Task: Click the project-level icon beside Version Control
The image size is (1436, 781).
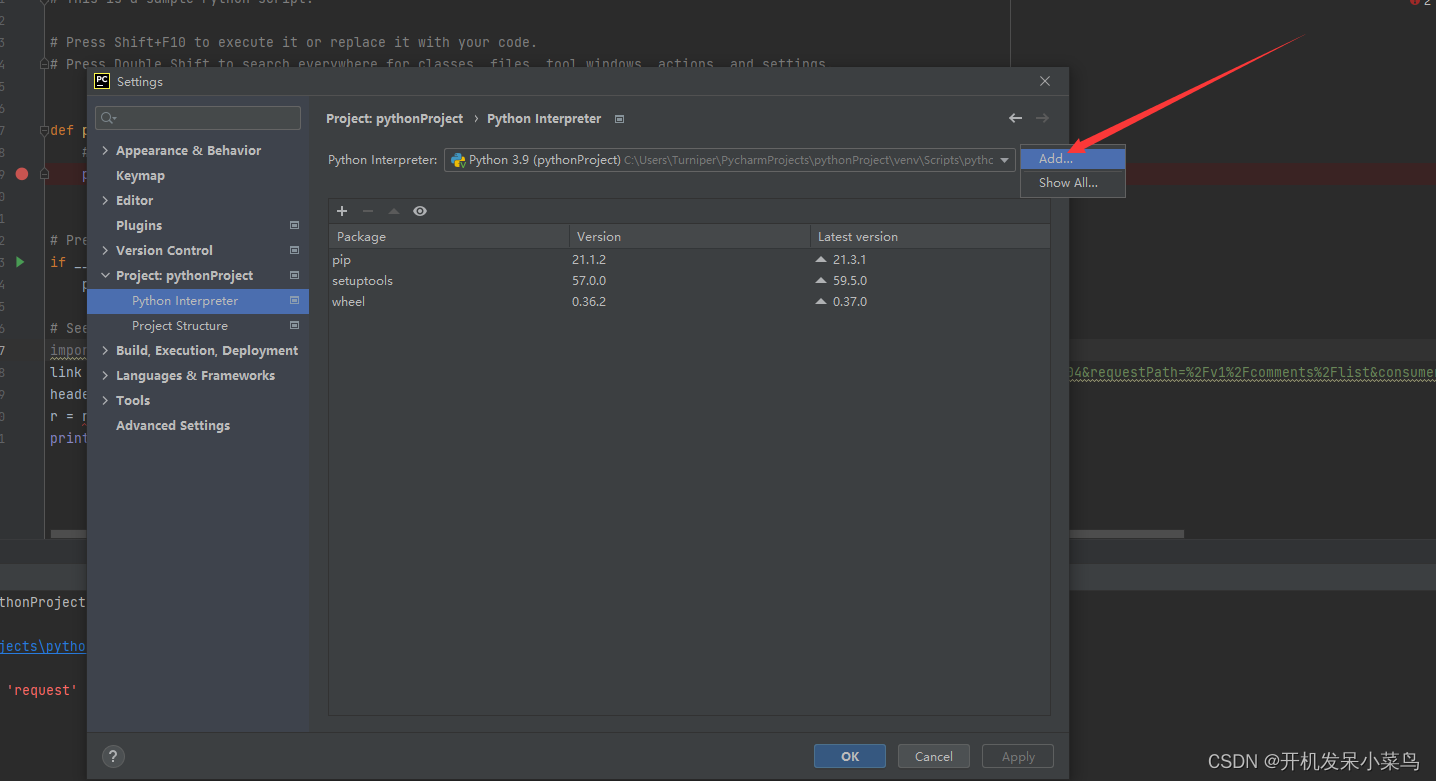Action: pyautogui.click(x=294, y=250)
